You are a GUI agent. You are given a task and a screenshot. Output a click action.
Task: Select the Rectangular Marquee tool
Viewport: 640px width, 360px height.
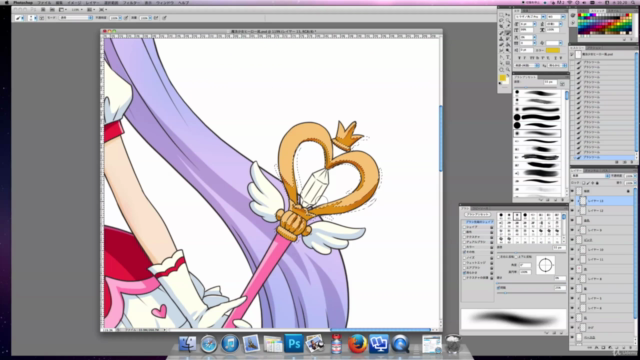point(501,15)
